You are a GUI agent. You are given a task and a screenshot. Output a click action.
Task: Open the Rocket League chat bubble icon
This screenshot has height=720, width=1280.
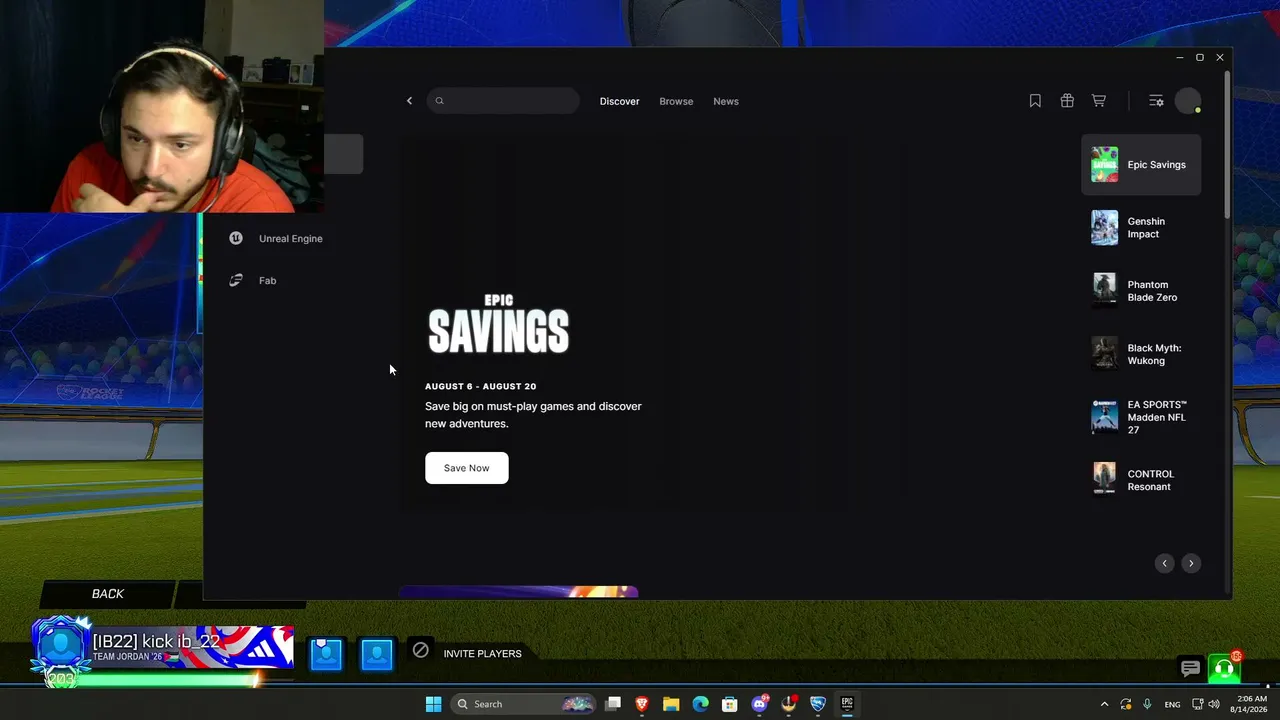click(x=1190, y=668)
